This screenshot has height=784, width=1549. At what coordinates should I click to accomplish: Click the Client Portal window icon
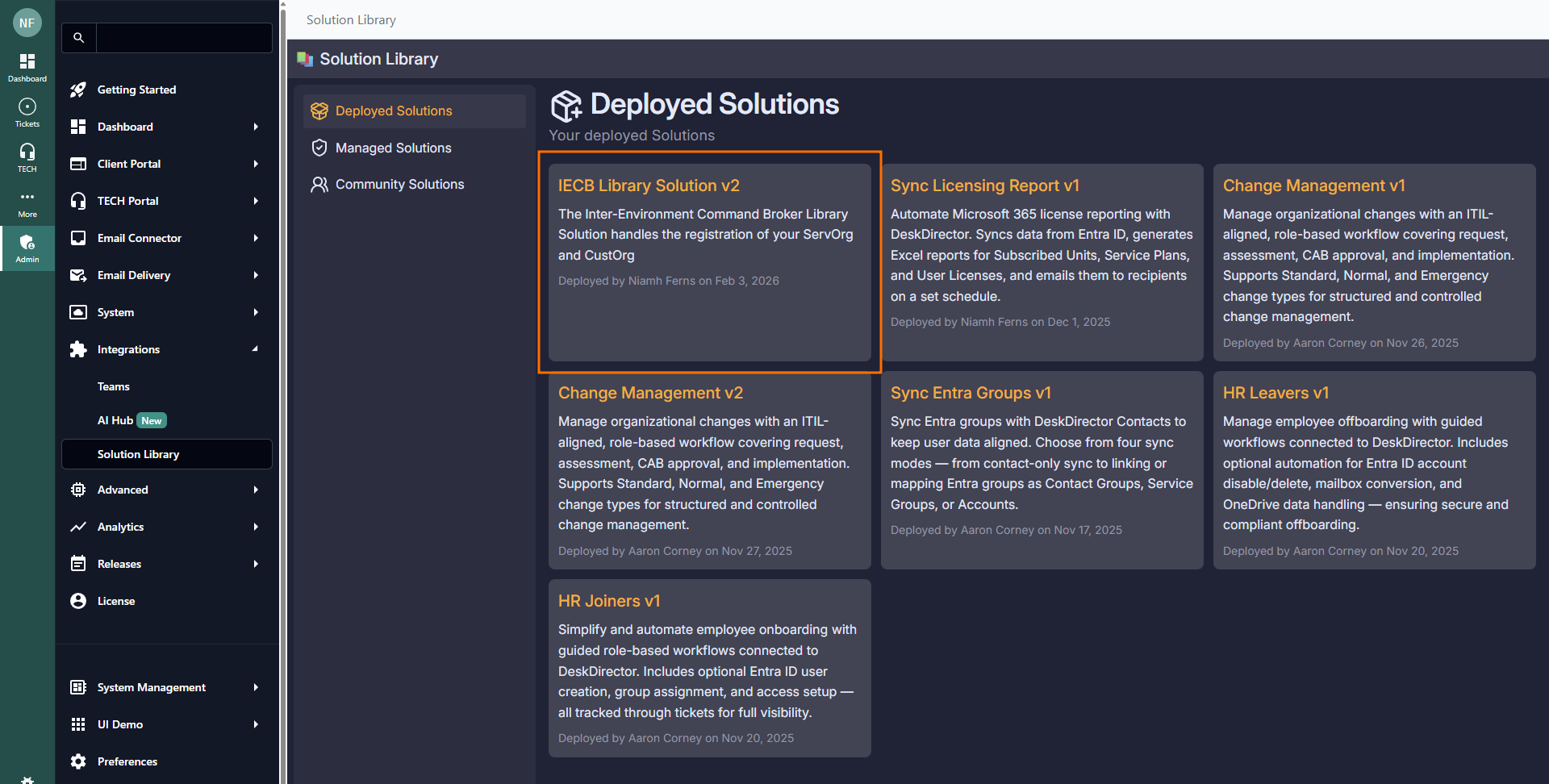tap(78, 164)
